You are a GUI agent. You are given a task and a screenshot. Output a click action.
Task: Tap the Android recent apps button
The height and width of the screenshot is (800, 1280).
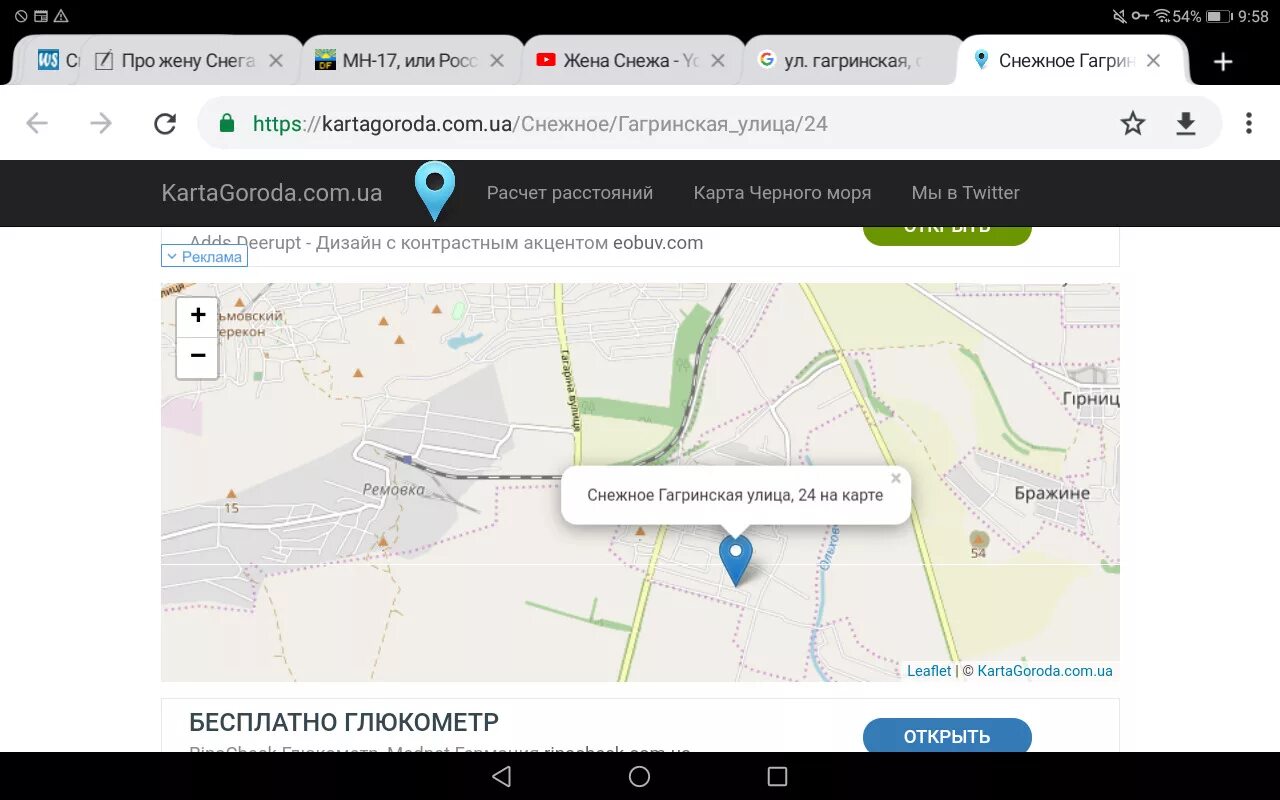click(x=777, y=776)
